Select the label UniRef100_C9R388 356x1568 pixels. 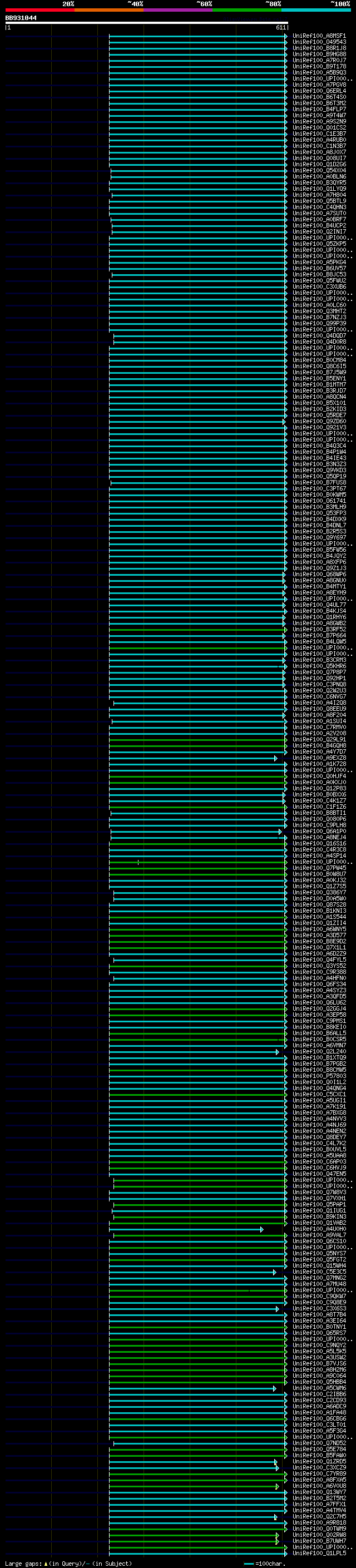tap(319, 972)
